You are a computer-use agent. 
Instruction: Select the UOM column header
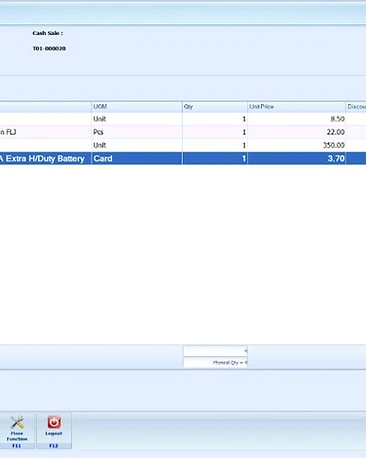137,107
